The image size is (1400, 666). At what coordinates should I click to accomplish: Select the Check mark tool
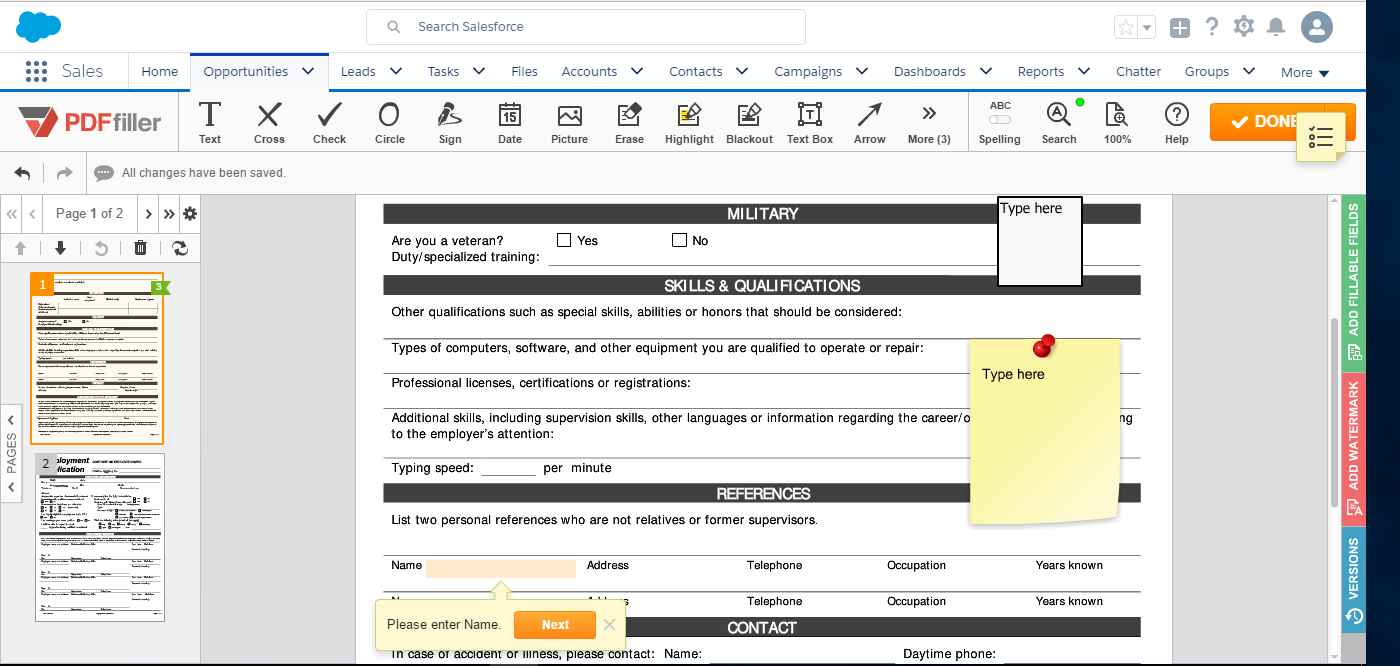pos(329,123)
